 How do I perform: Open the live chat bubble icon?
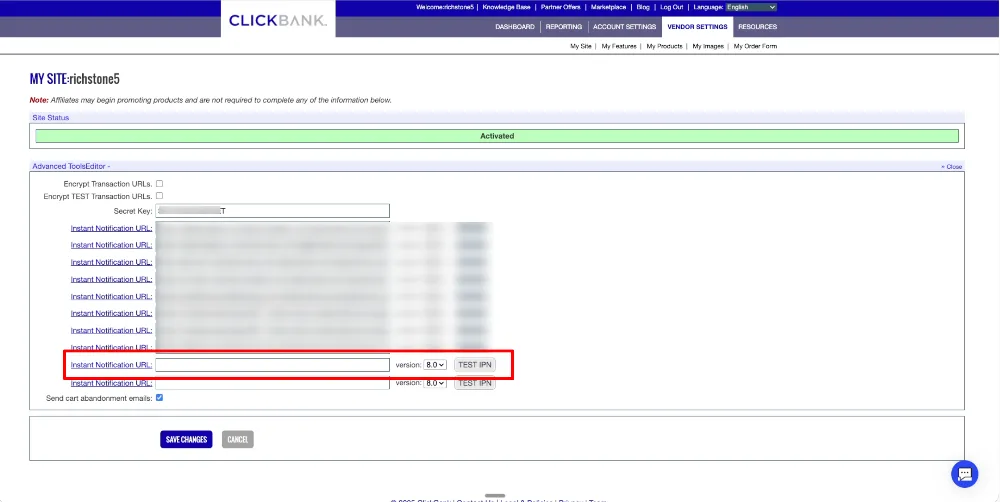tap(964, 474)
